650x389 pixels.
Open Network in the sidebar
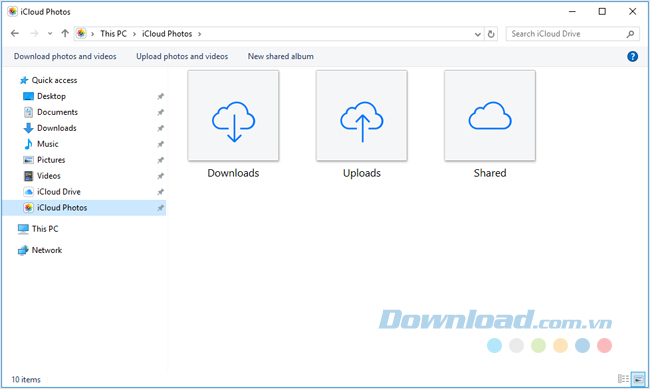pyautogui.click(x=40, y=250)
